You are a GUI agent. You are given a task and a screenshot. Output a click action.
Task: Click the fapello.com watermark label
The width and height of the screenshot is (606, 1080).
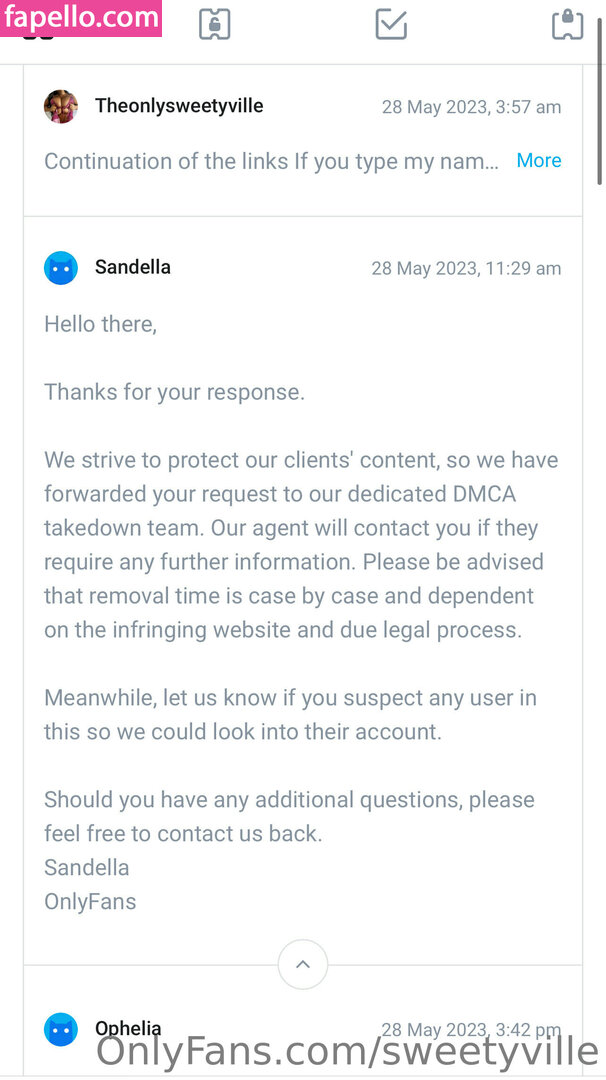point(81,18)
